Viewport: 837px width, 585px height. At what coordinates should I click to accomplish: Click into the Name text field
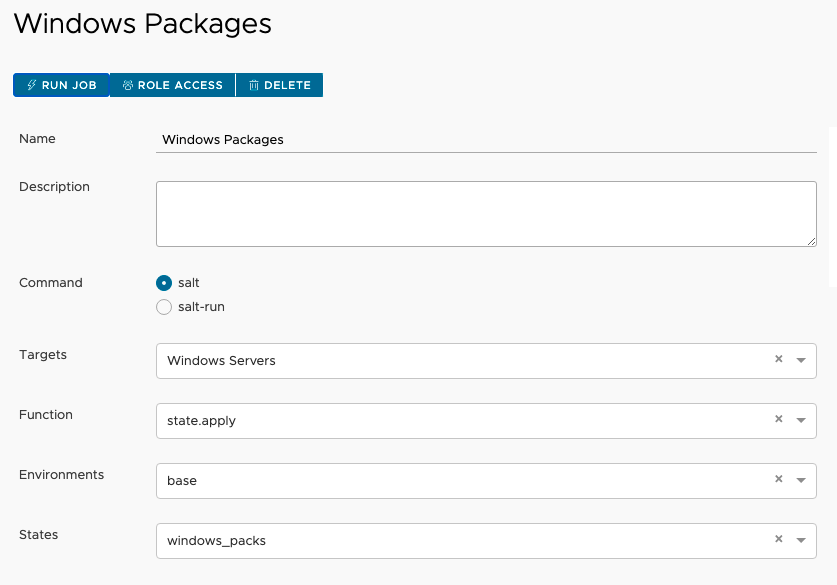click(486, 140)
